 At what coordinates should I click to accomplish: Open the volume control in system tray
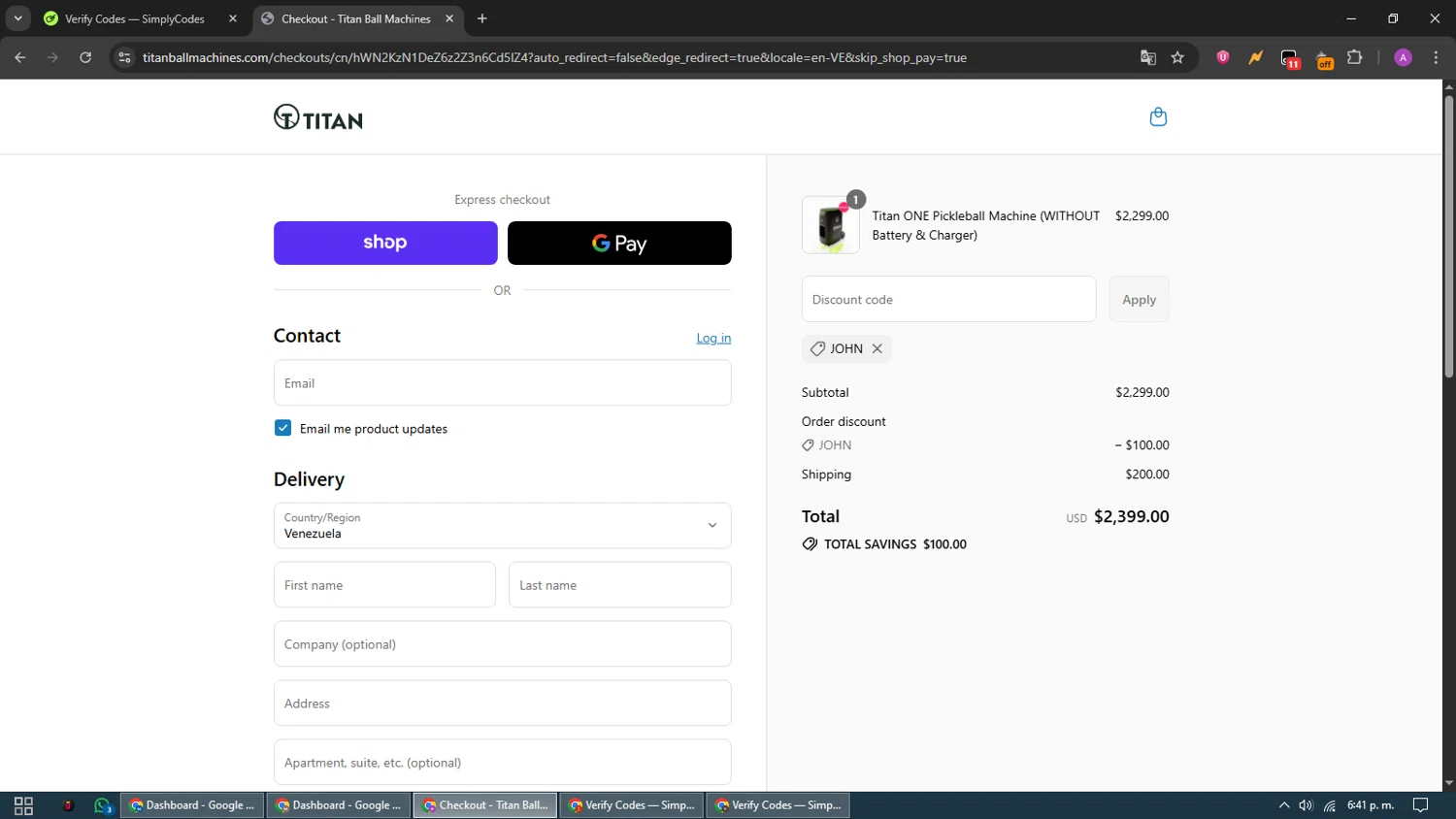tap(1306, 805)
